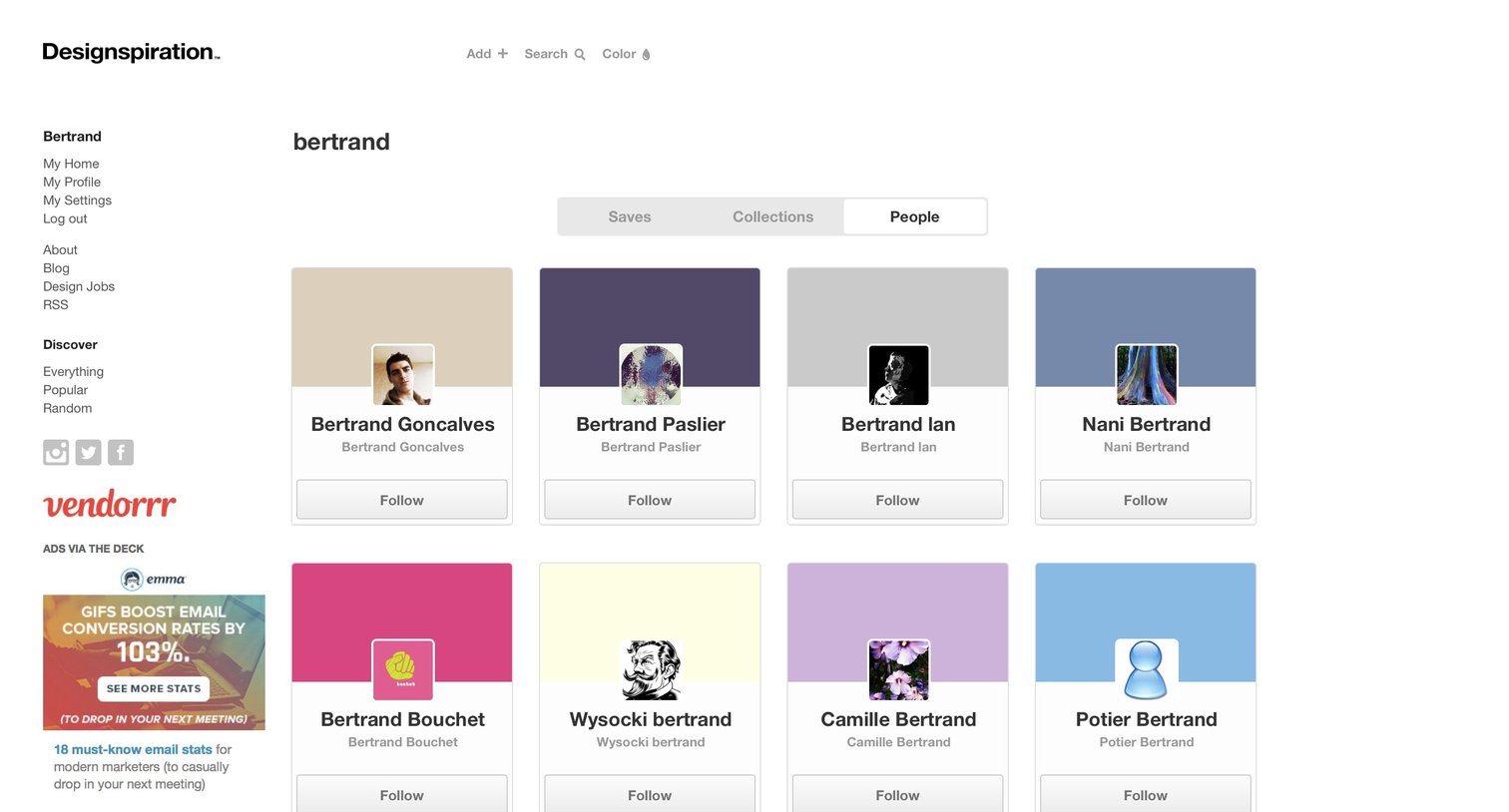The height and width of the screenshot is (812, 1509).
Task: Open the RSS feed link
Action: point(56,304)
